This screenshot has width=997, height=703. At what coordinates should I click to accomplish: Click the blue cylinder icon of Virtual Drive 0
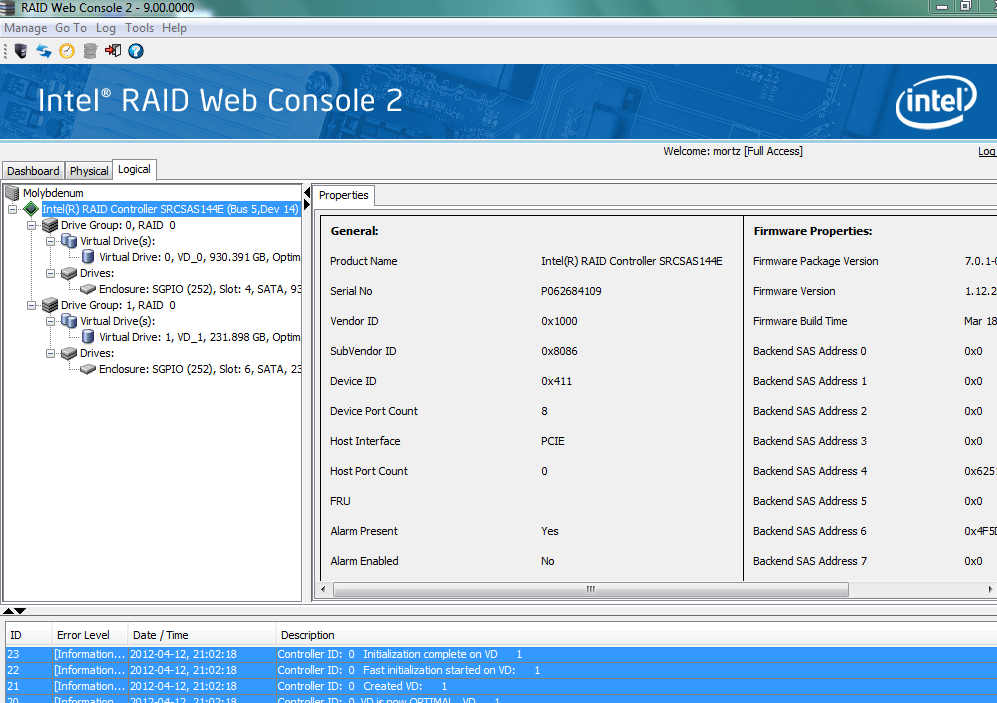click(88, 257)
